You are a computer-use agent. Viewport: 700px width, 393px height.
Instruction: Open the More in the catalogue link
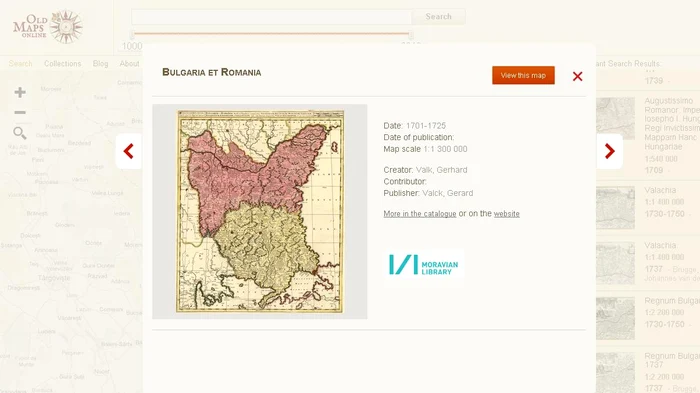click(420, 214)
